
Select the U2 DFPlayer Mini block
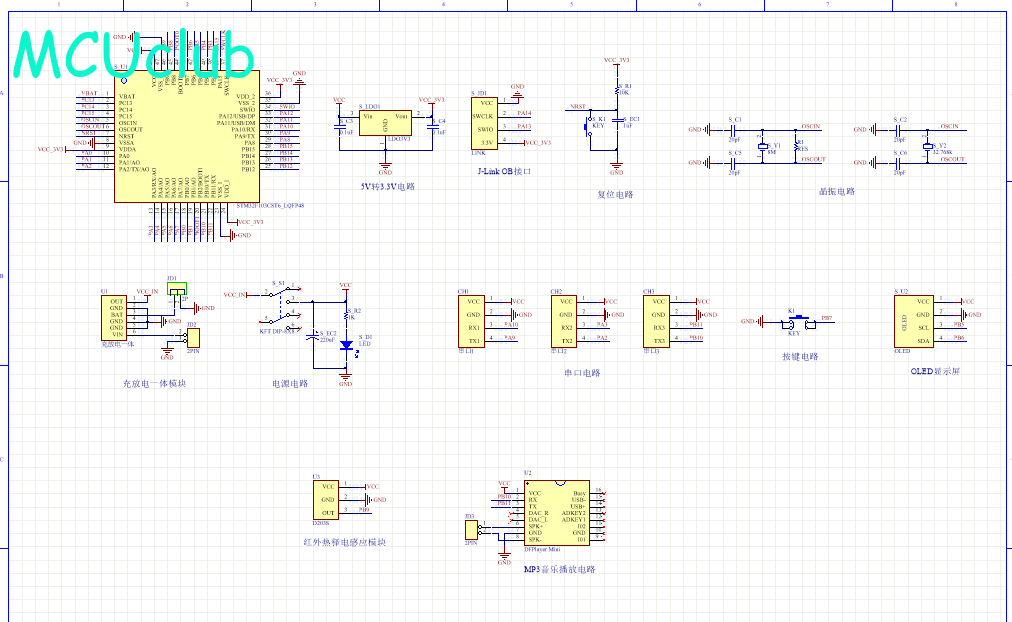point(557,513)
